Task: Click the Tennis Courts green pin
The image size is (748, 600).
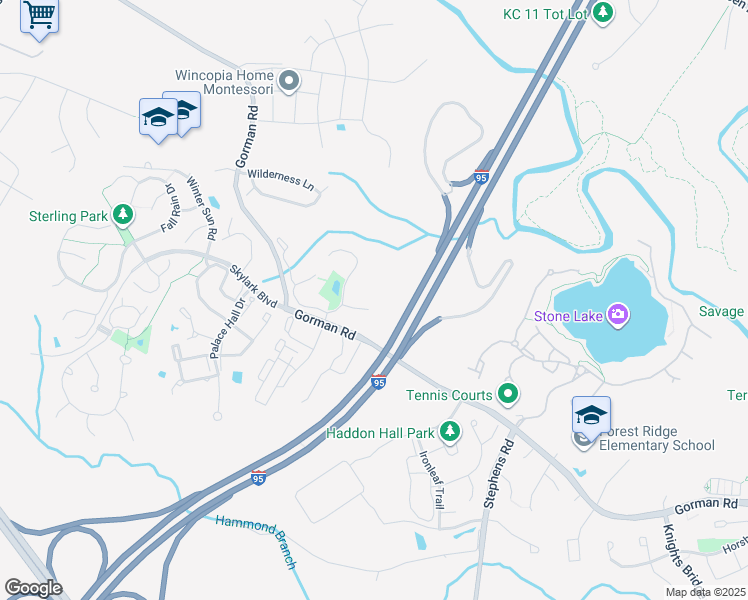Action: tap(508, 395)
